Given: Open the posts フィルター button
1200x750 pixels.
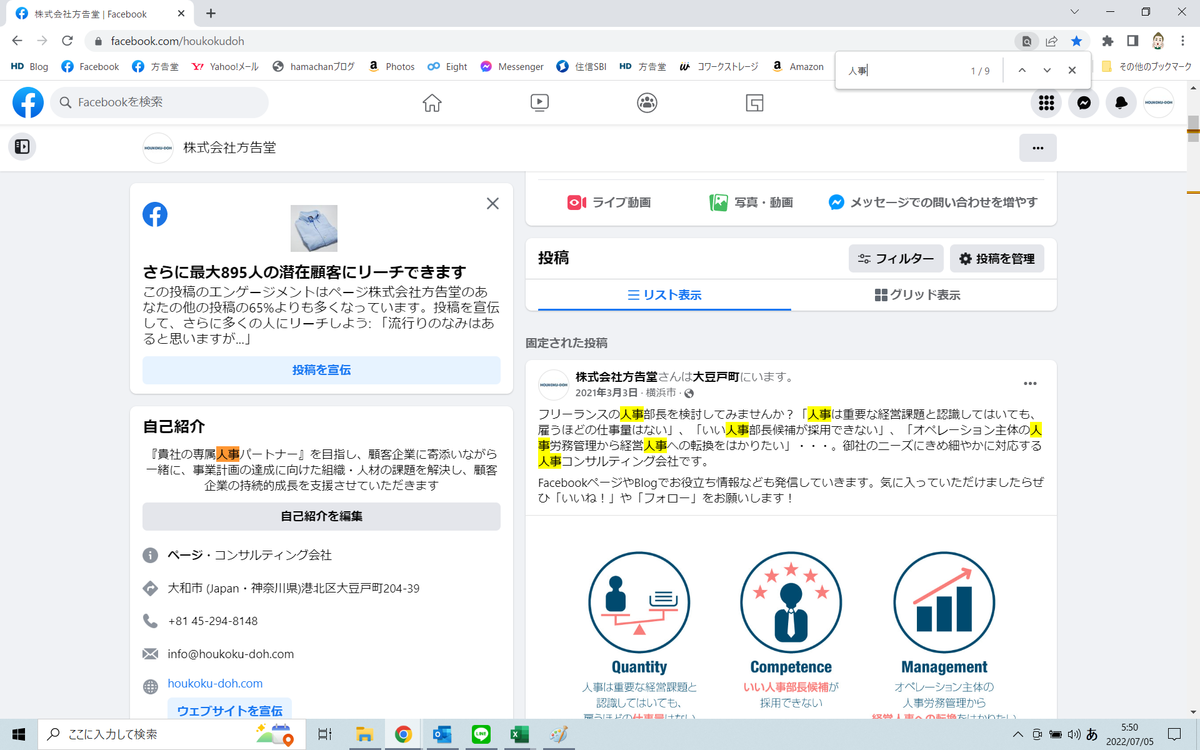Looking at the screenshot, I should click(x=895, y=258).
